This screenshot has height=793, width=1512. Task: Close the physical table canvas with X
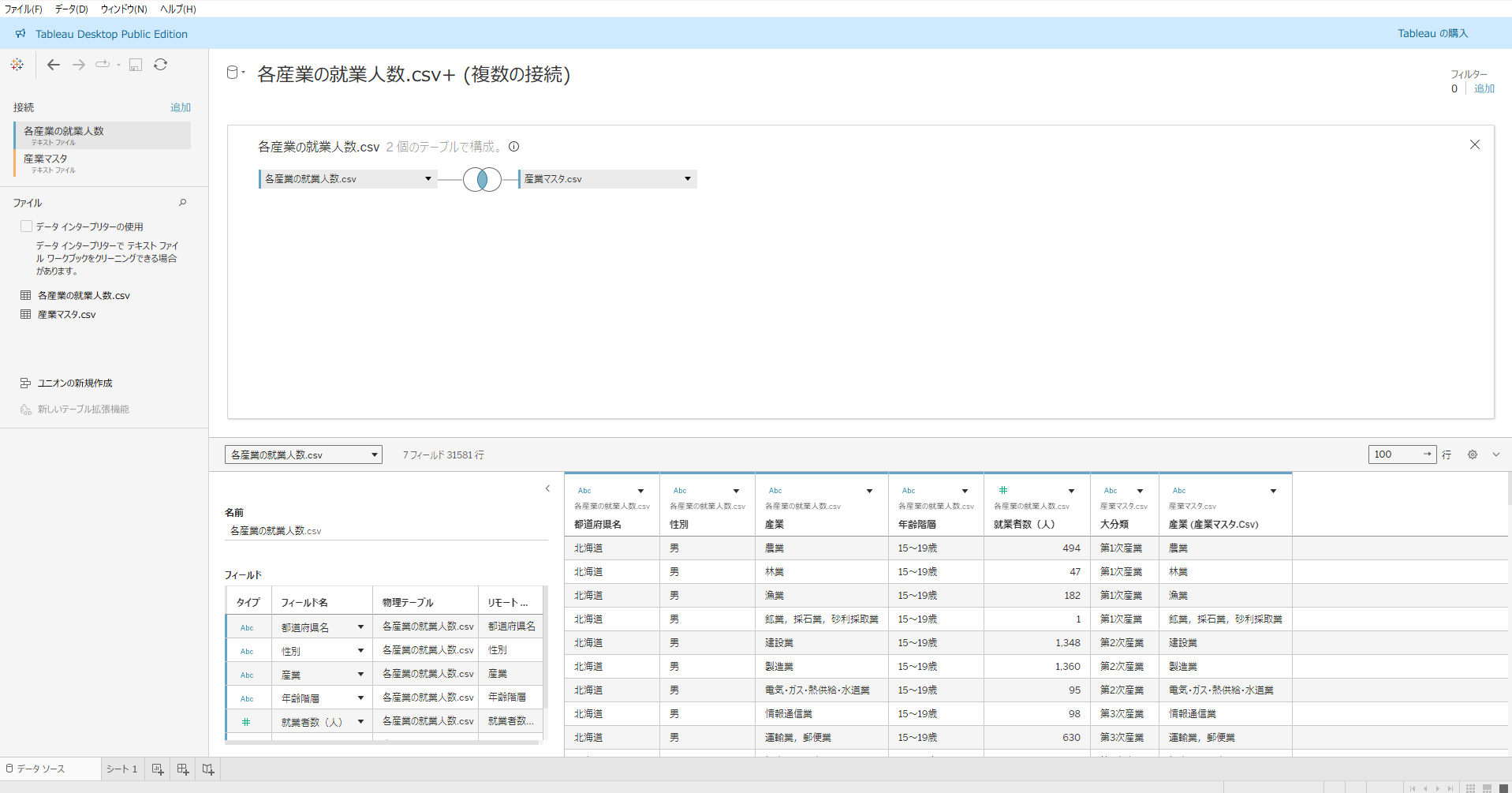(x=1475, y=145)
